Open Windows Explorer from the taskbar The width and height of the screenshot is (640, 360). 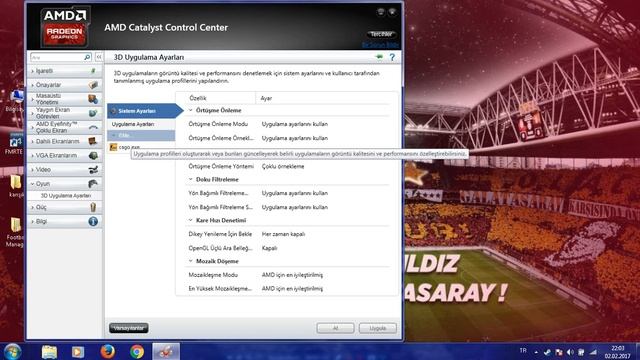pos(49,351)
